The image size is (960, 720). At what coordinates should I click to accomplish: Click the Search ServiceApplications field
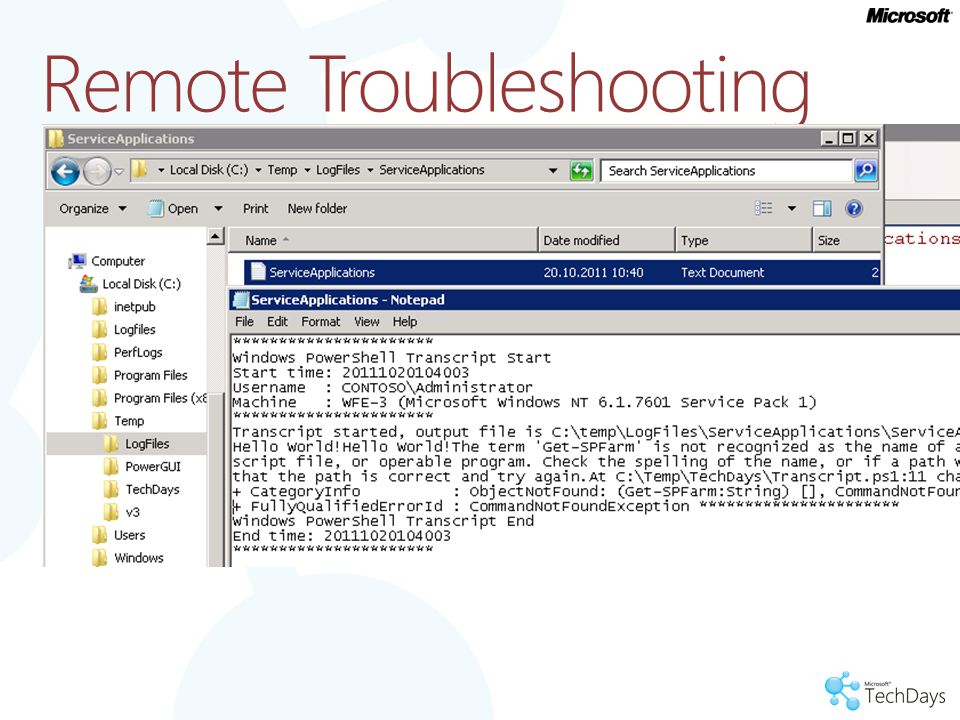(x=727, y=171)
